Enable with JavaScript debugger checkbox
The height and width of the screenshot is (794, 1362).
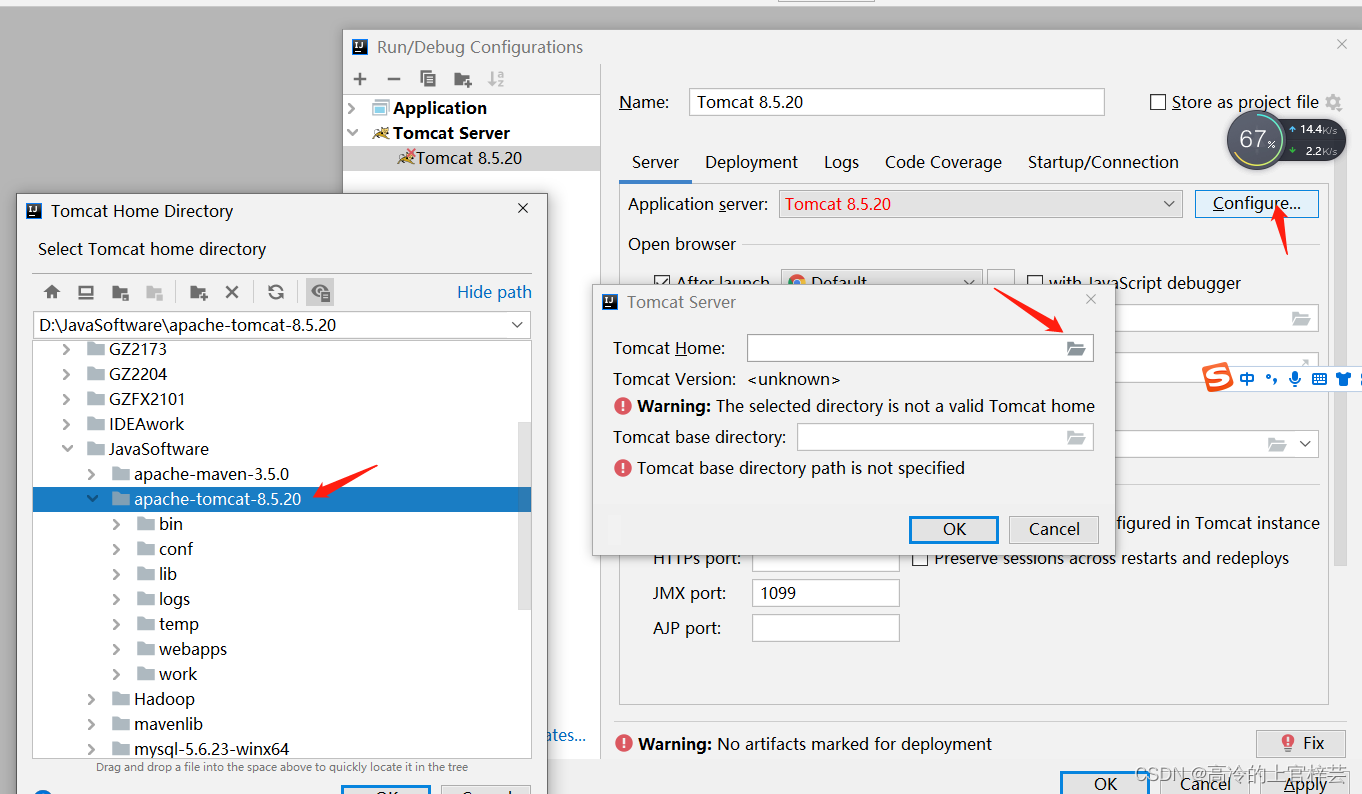[1035, 283]
